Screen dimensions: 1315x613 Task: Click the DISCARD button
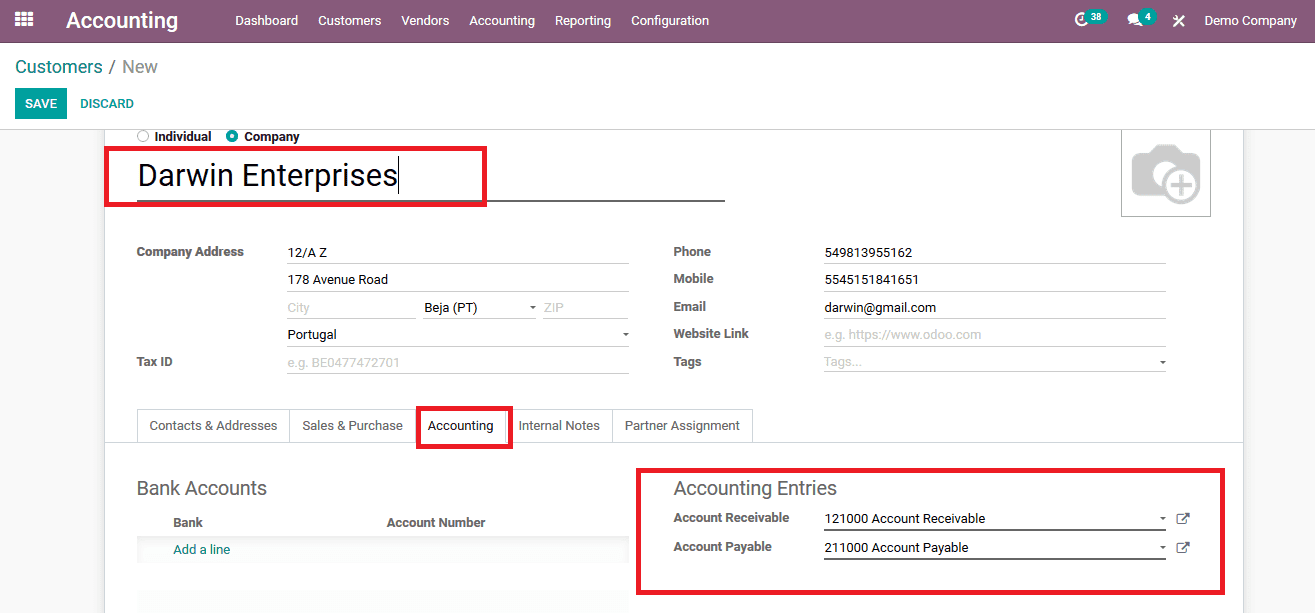pyautogui.click(x=107, y=104)
